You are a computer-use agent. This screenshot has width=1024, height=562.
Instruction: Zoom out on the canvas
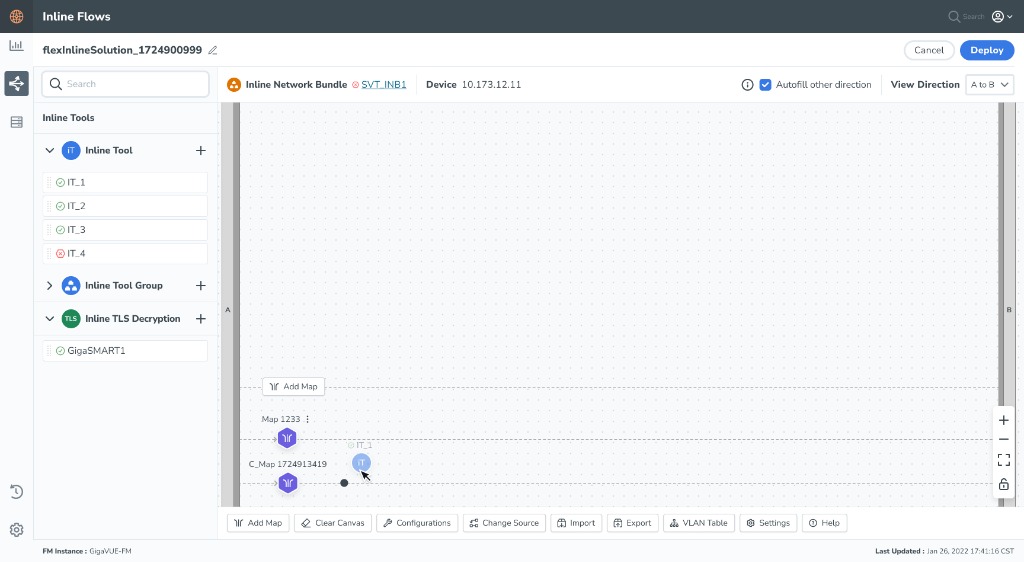pyautogui.click(x=1004, y=439)
